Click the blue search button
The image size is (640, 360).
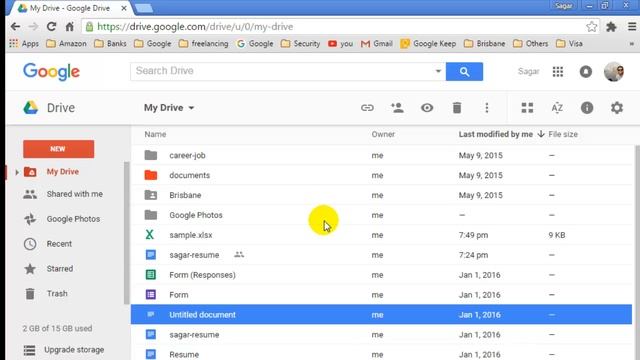coord(464,71)
